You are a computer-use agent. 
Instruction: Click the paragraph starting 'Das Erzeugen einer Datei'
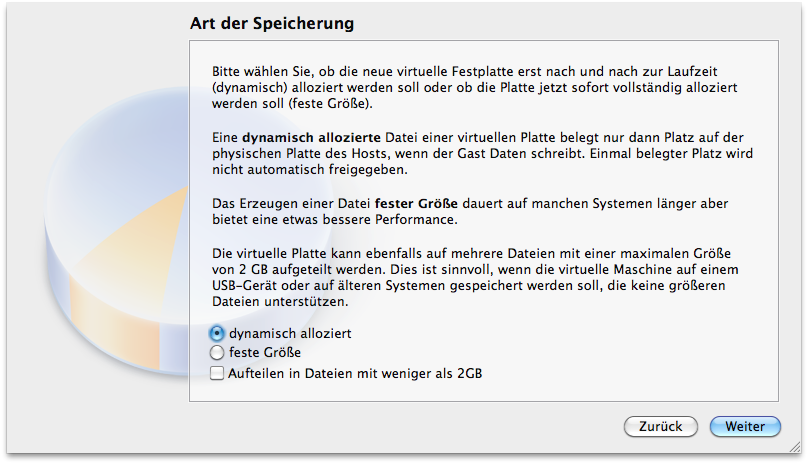pos(470,211)
